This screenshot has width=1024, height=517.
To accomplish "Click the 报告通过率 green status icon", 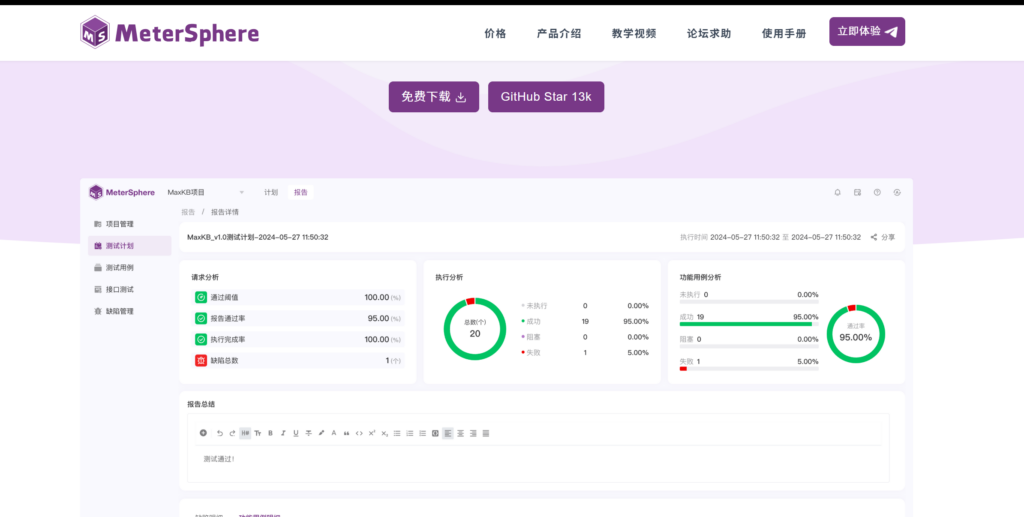I will click(x=201, y=319).
